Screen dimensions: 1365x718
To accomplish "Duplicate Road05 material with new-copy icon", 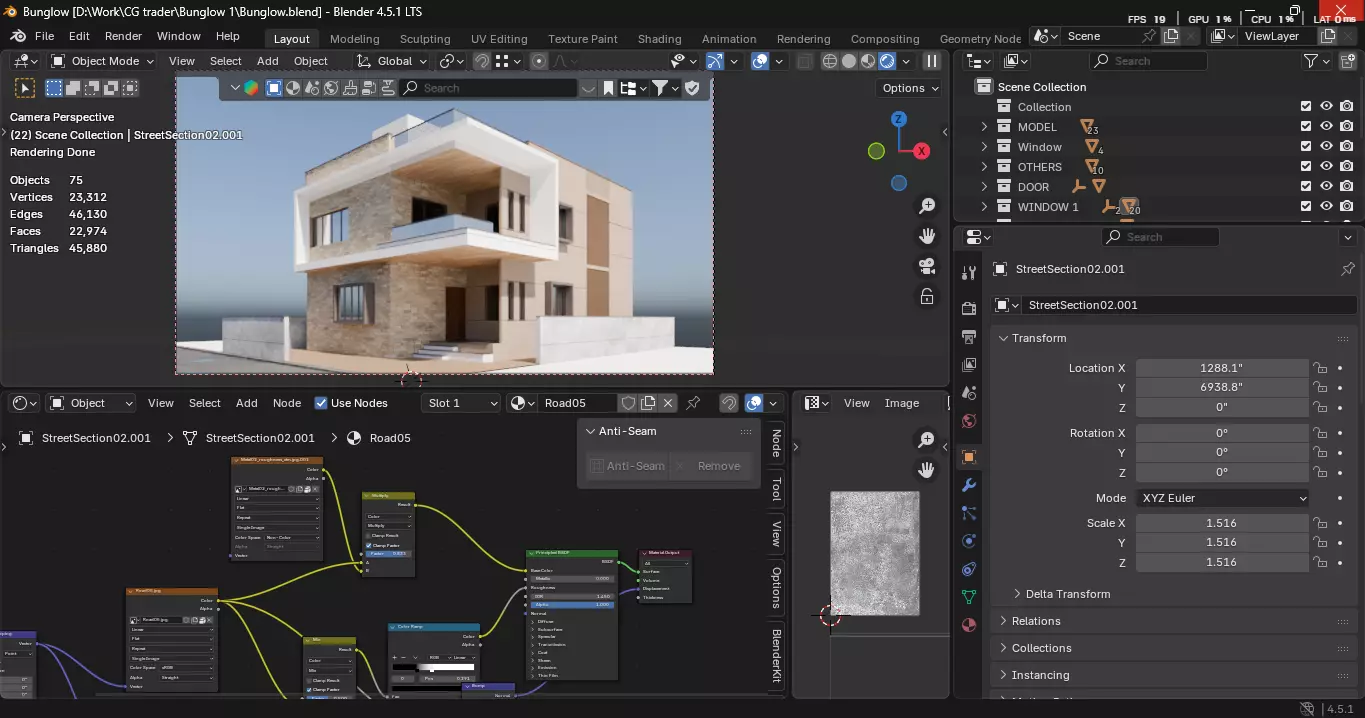I will 648,403.
